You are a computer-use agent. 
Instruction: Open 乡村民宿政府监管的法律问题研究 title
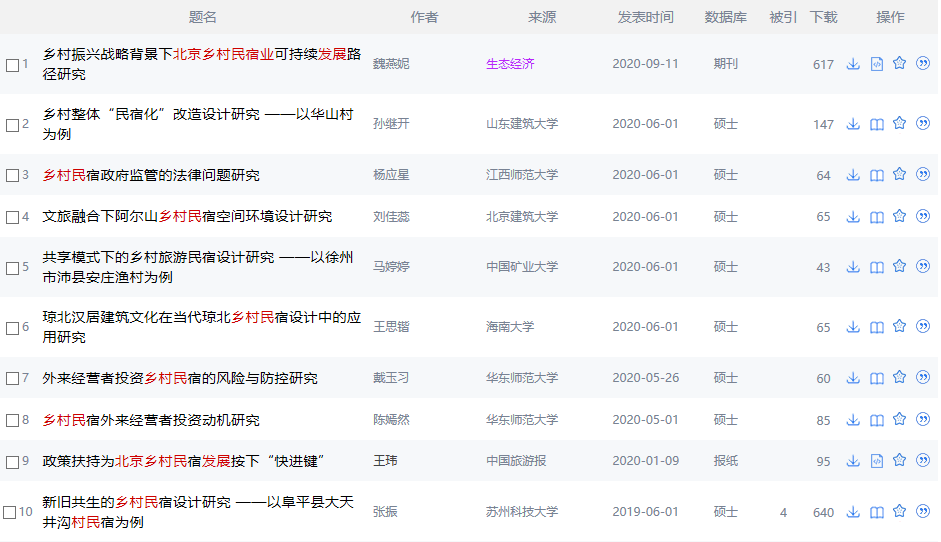[151, 175]
